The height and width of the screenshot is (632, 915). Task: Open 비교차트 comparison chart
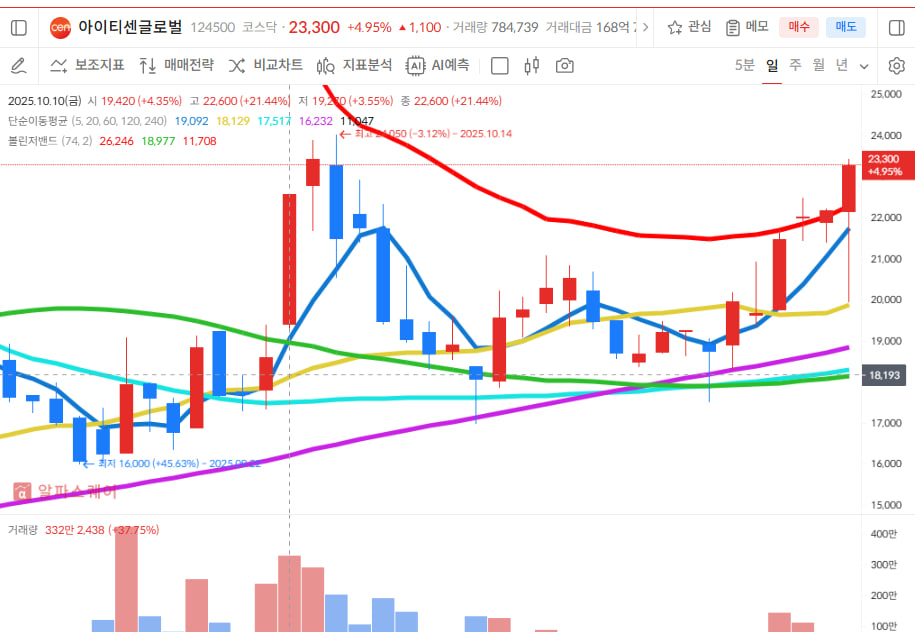pyautogui.click(x=266, y=66)
